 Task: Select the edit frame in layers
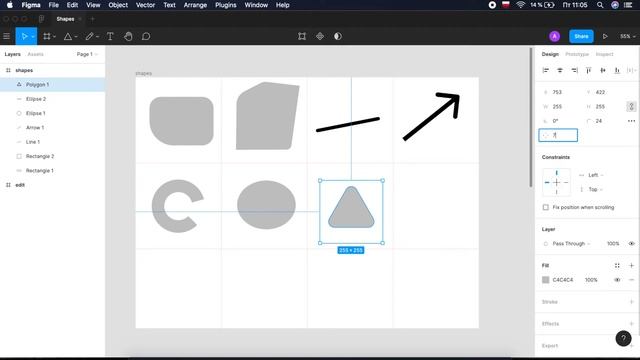tap(53, 185)
